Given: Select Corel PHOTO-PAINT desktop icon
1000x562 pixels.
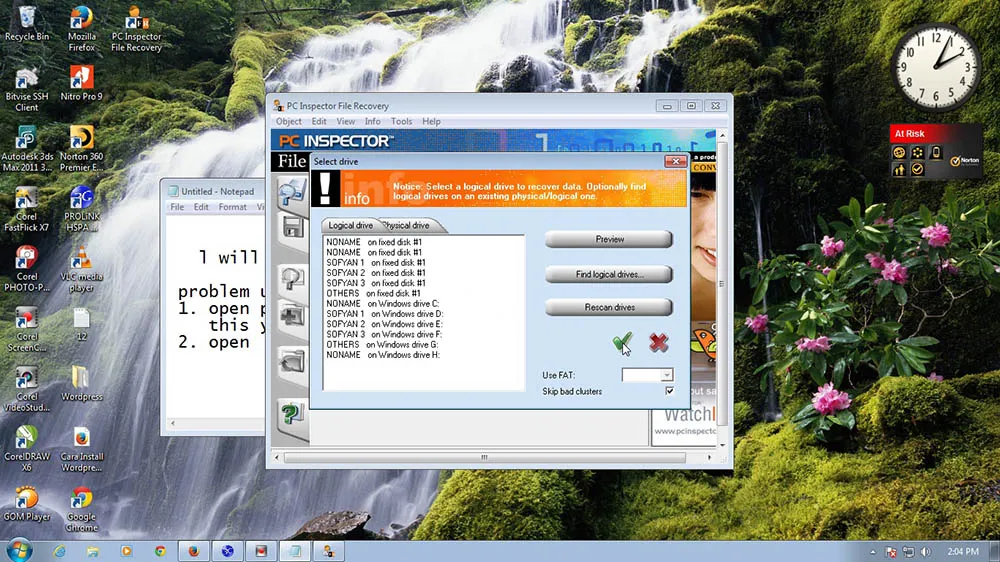Looking at the screenshot, I should click(x=27, y=269).
